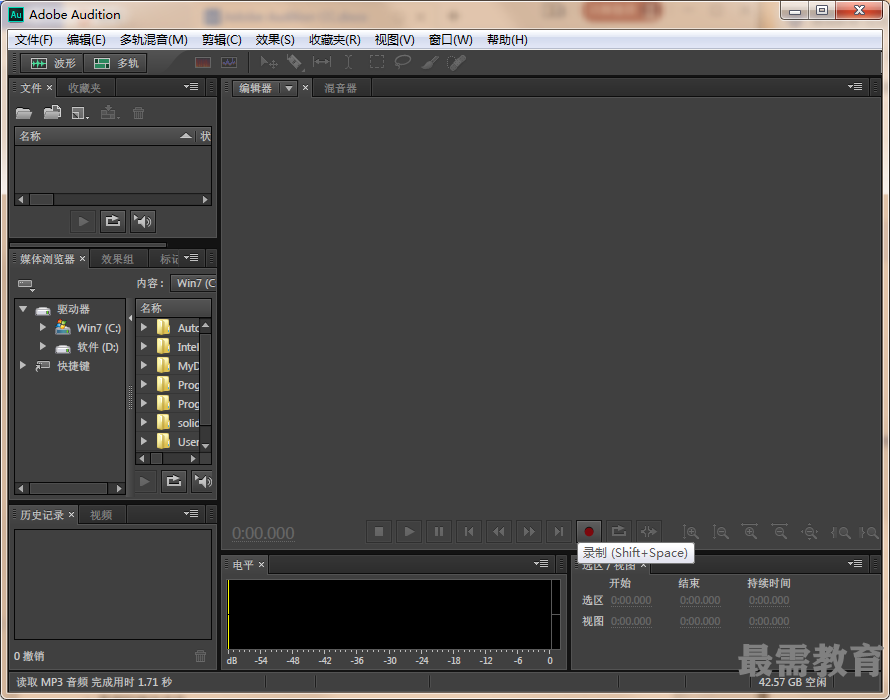Open Media Browser panel options menu

[191, 258]
